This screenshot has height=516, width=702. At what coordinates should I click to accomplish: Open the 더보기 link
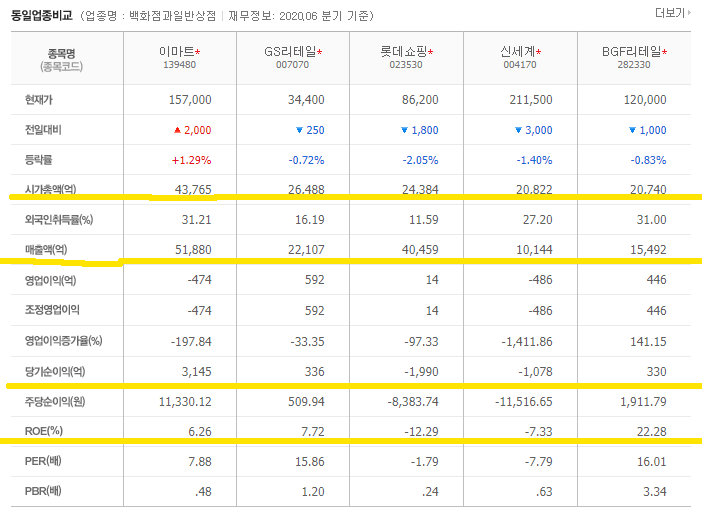coord(672,13)
